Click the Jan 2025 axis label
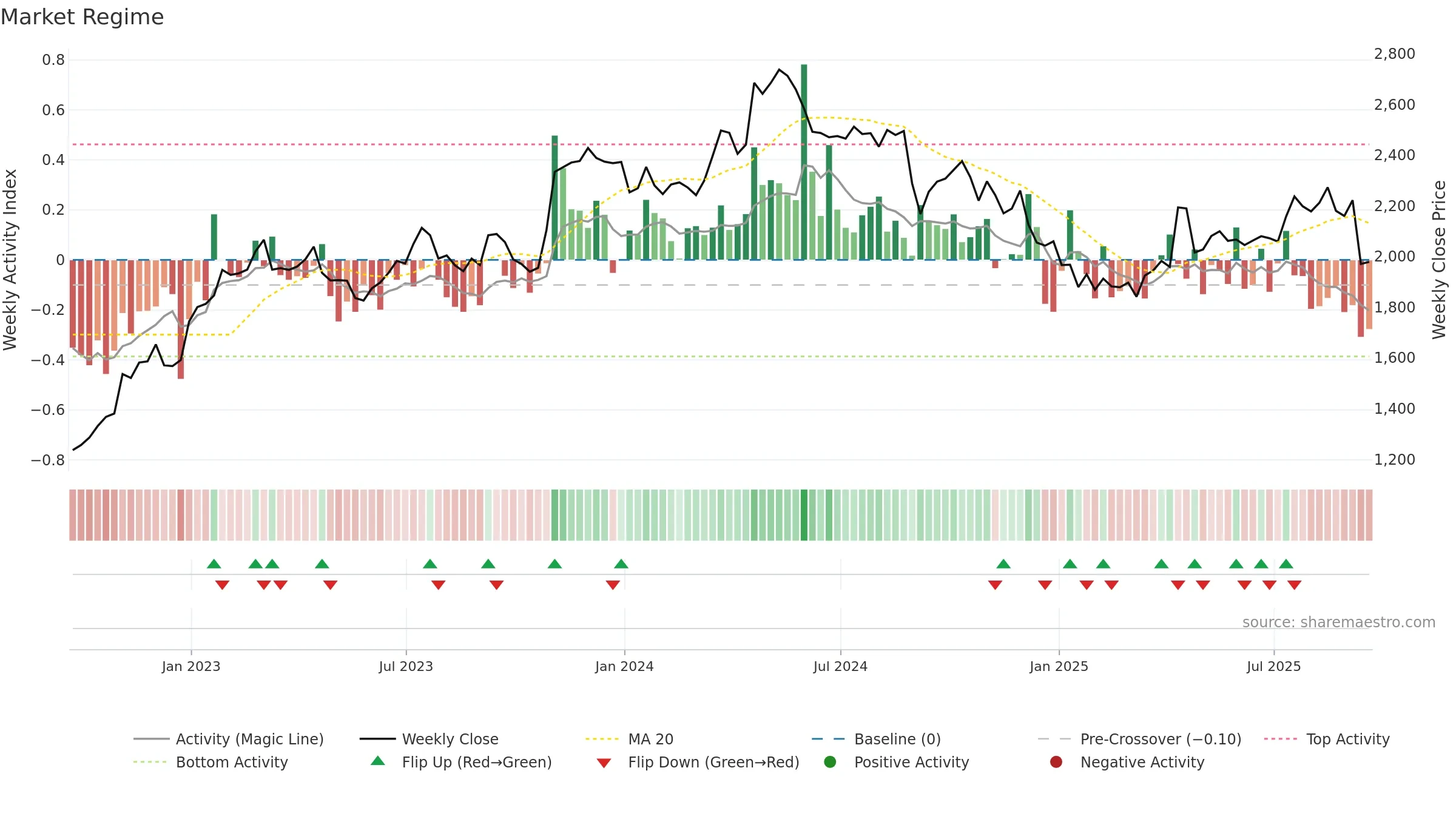 [1059, 666]
